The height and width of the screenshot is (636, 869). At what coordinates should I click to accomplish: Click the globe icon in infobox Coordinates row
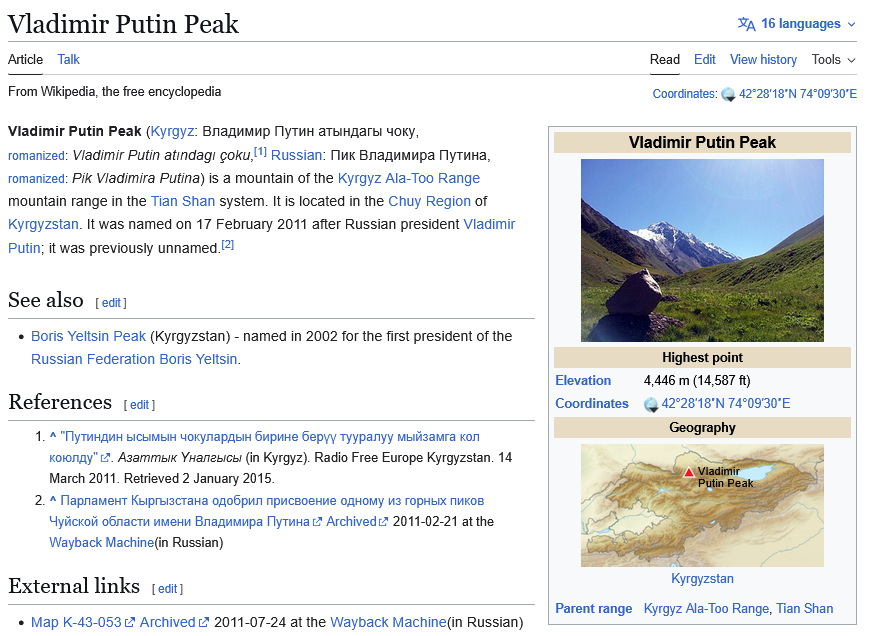pyautogui.click(x=651, y=404)
